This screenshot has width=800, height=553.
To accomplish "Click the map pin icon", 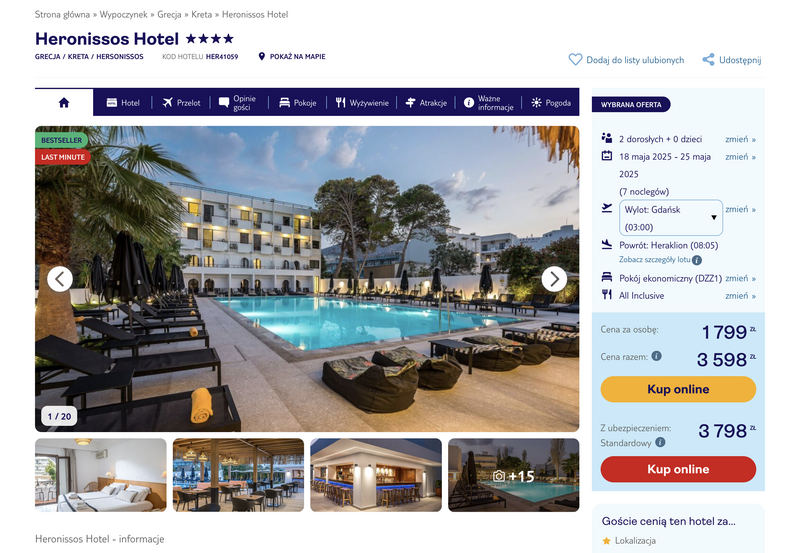I will coord(262,57).
